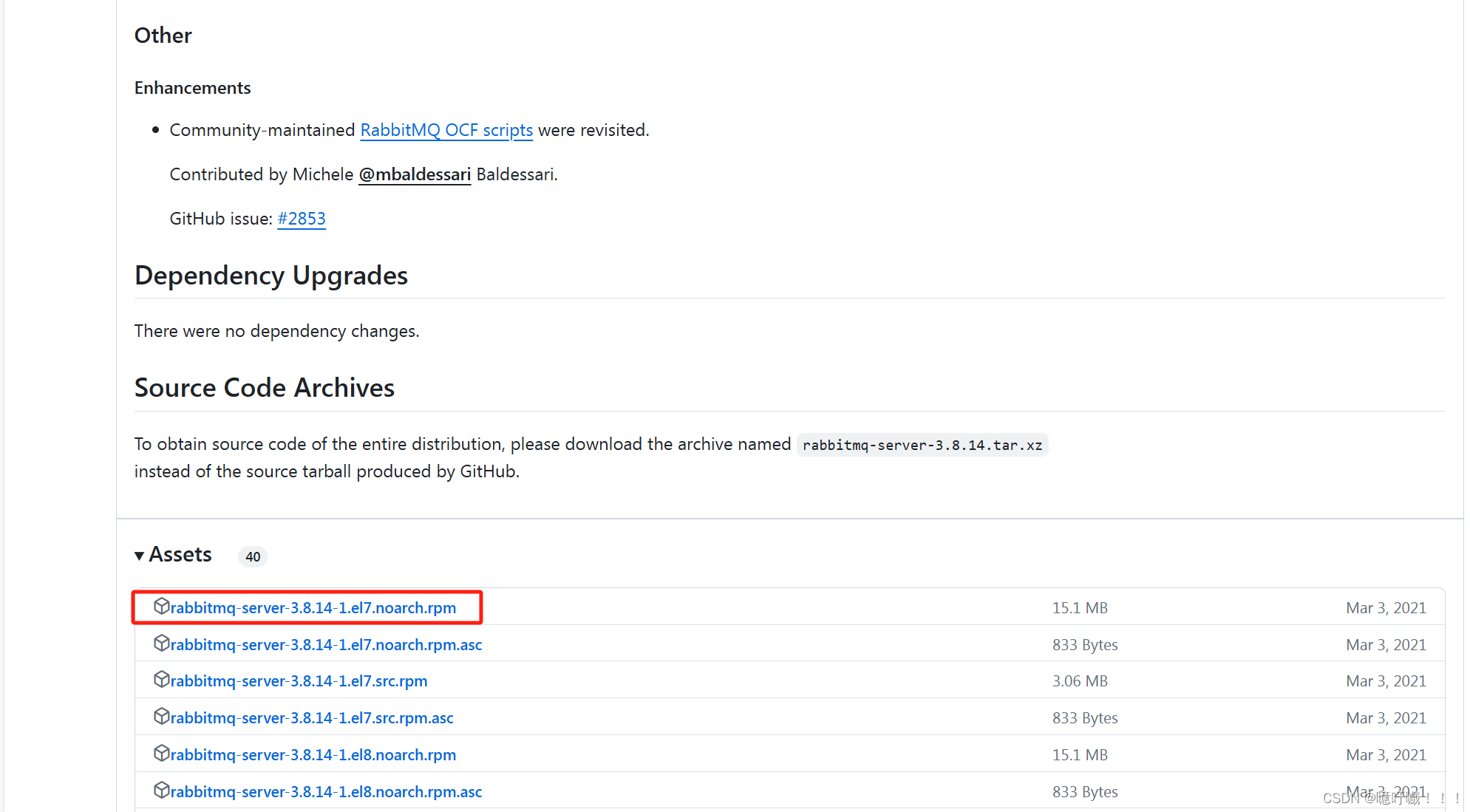Open GitHub issue #2853 link

click(x=302, y=219)
